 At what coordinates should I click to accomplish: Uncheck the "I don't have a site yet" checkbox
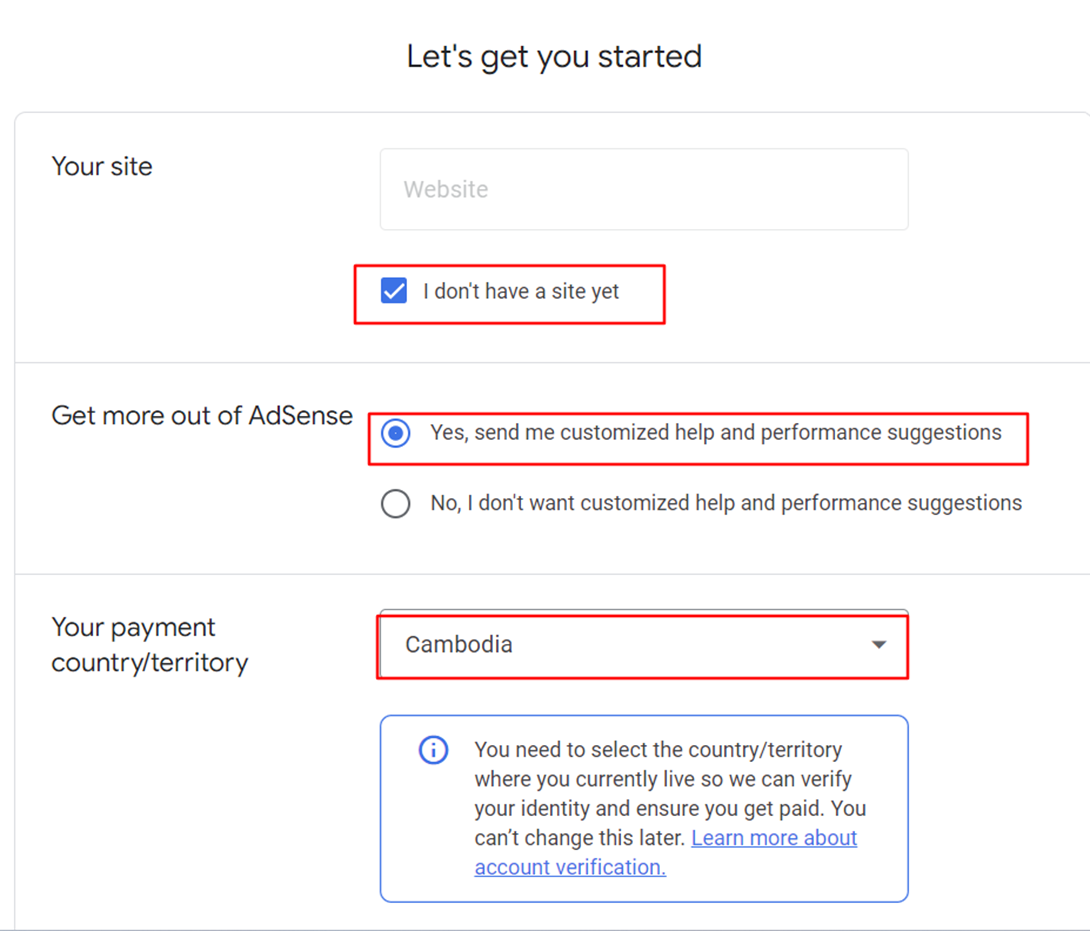[394, 291]
